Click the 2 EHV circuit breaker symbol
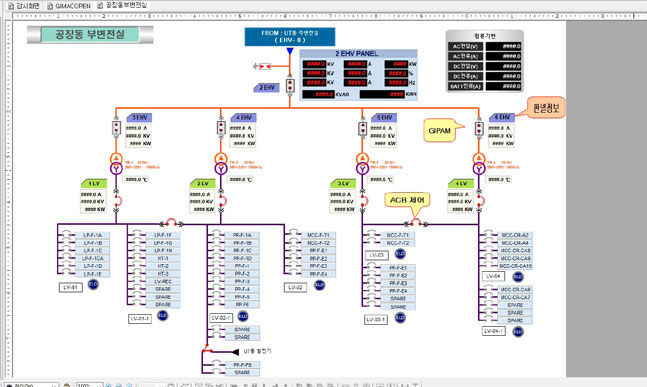Viewport: 647px width, 387px height. [x=290, y=86]
